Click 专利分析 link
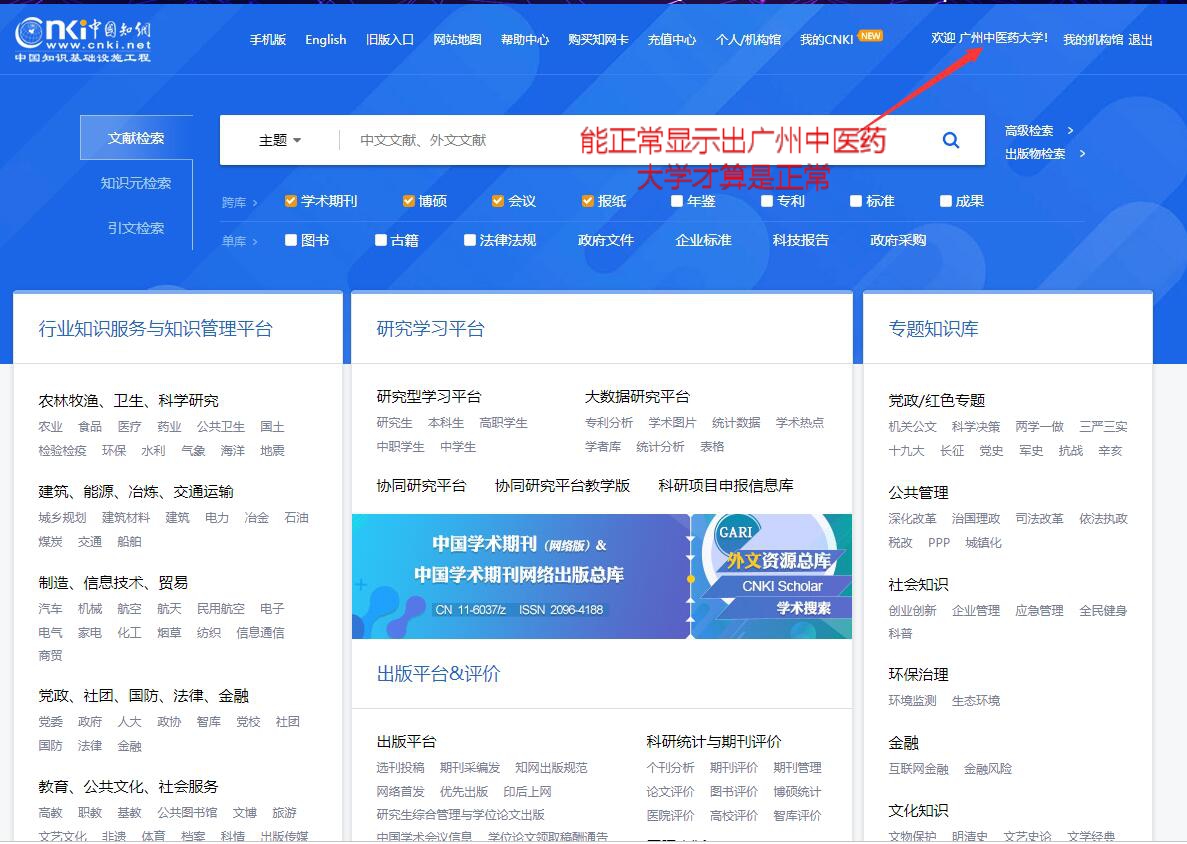Screen dimensions: 1187x844 click(609, 422)
